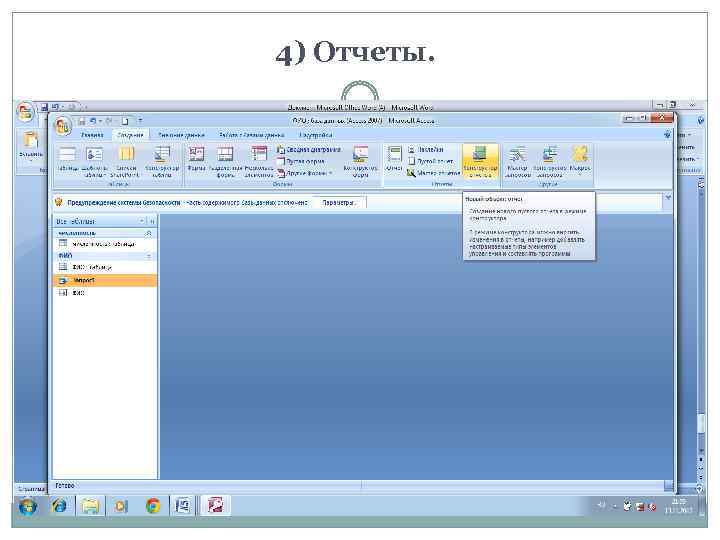The image size is (720, 540).
Task: Close the security warning message bar
Action: click(668, 197)
